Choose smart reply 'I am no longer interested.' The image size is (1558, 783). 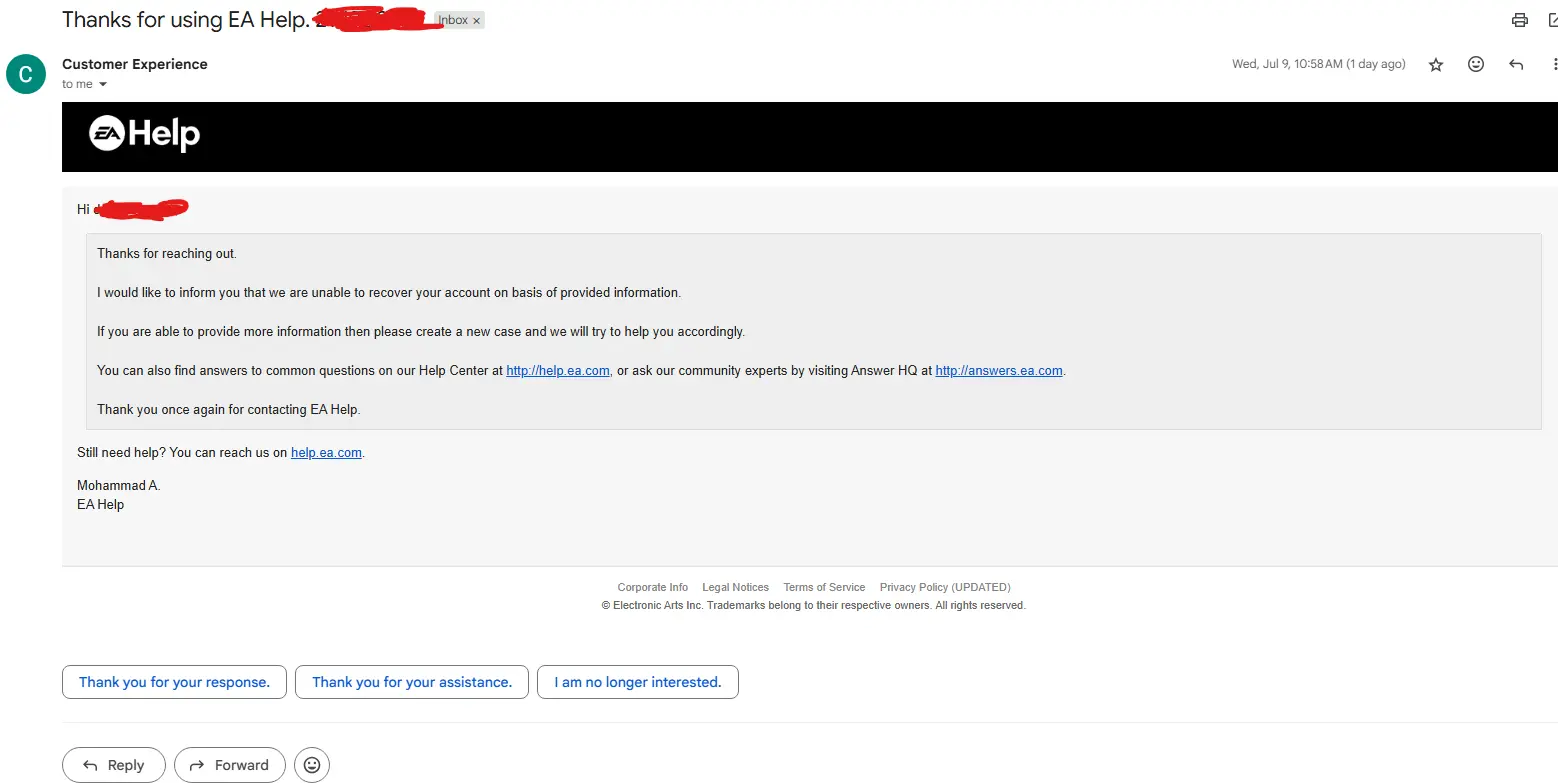[638, 682]
